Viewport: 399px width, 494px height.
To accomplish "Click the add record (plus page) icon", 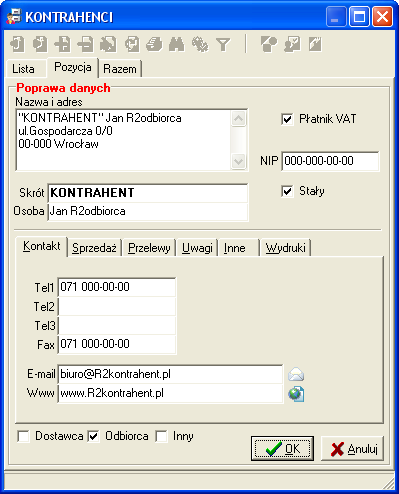I will 63,44.
